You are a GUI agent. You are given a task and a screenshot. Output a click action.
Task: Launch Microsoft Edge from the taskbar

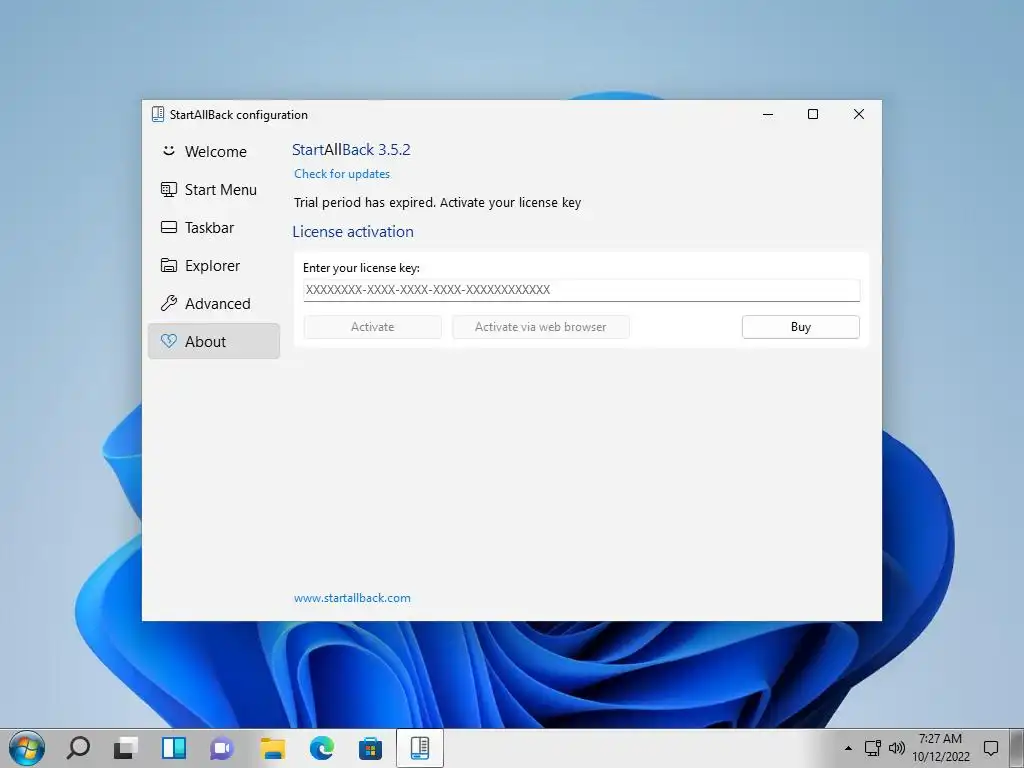coord(321,748)
